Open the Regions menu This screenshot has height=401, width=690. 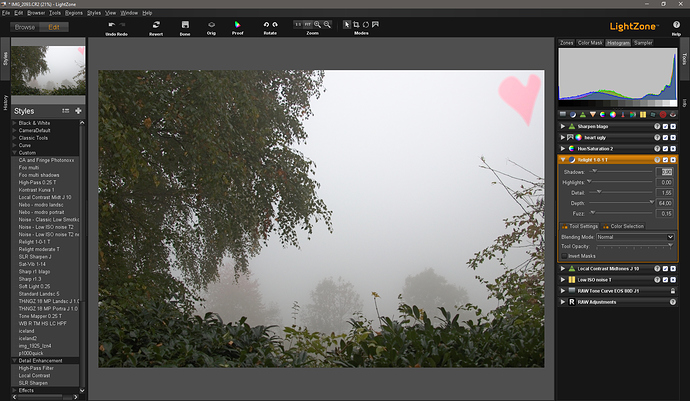click(x=74, y=13)
